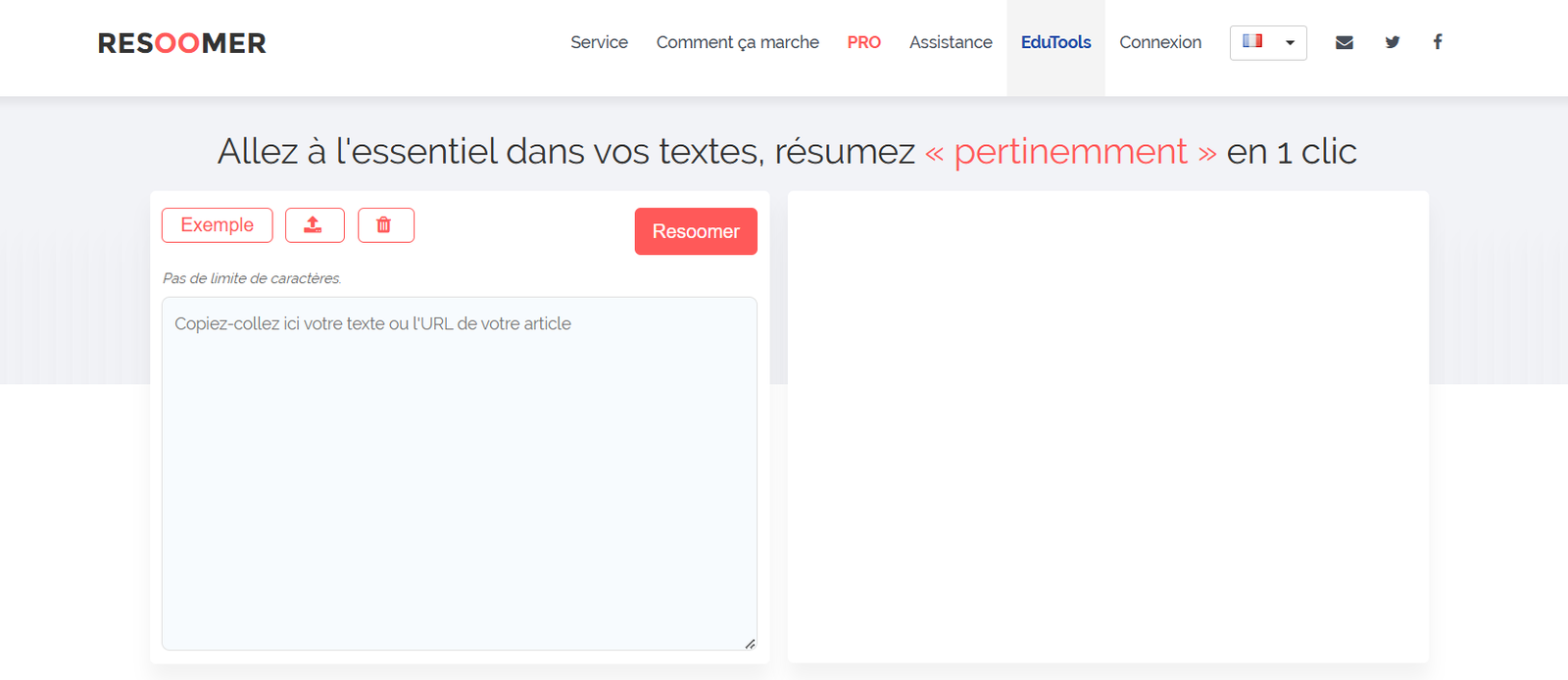Click the empty summary output panel
This screenshot has width=1568, height=680.
click(1107, 426)
